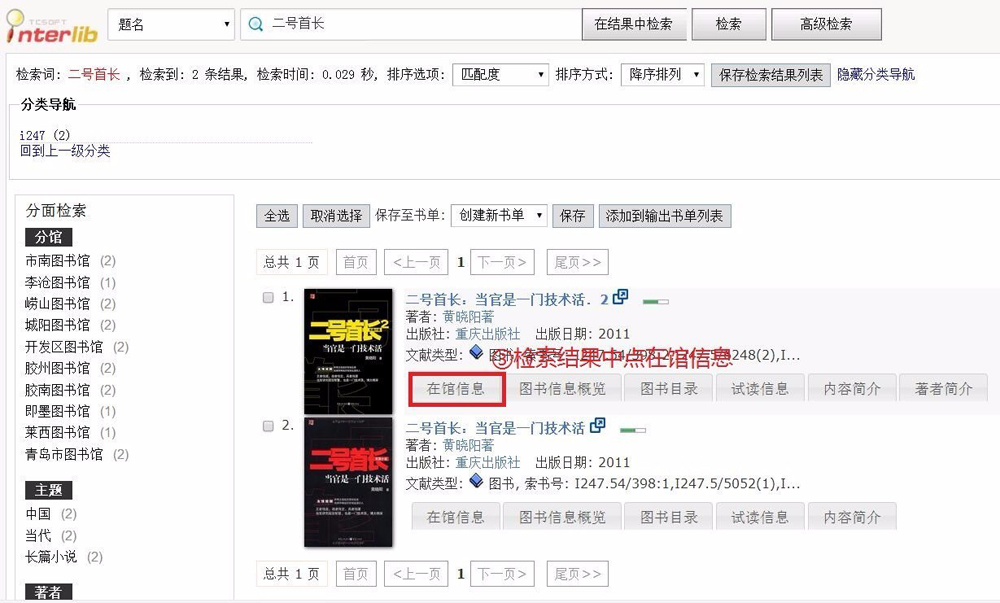
Task: Click the 隐藏分类导航 link
Action: tap(876, 75)
